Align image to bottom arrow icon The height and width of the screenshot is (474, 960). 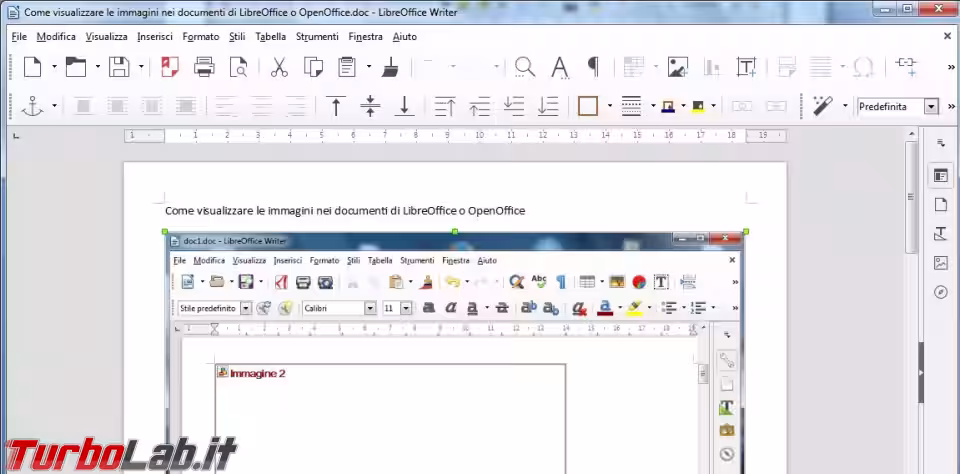[404, 106]
